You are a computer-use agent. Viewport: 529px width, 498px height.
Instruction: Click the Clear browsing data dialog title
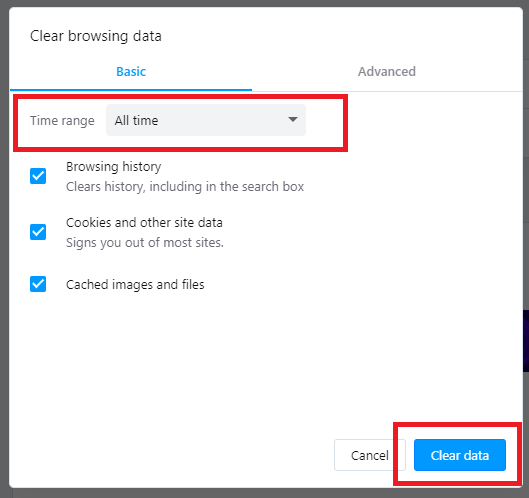tap(96, 36)
